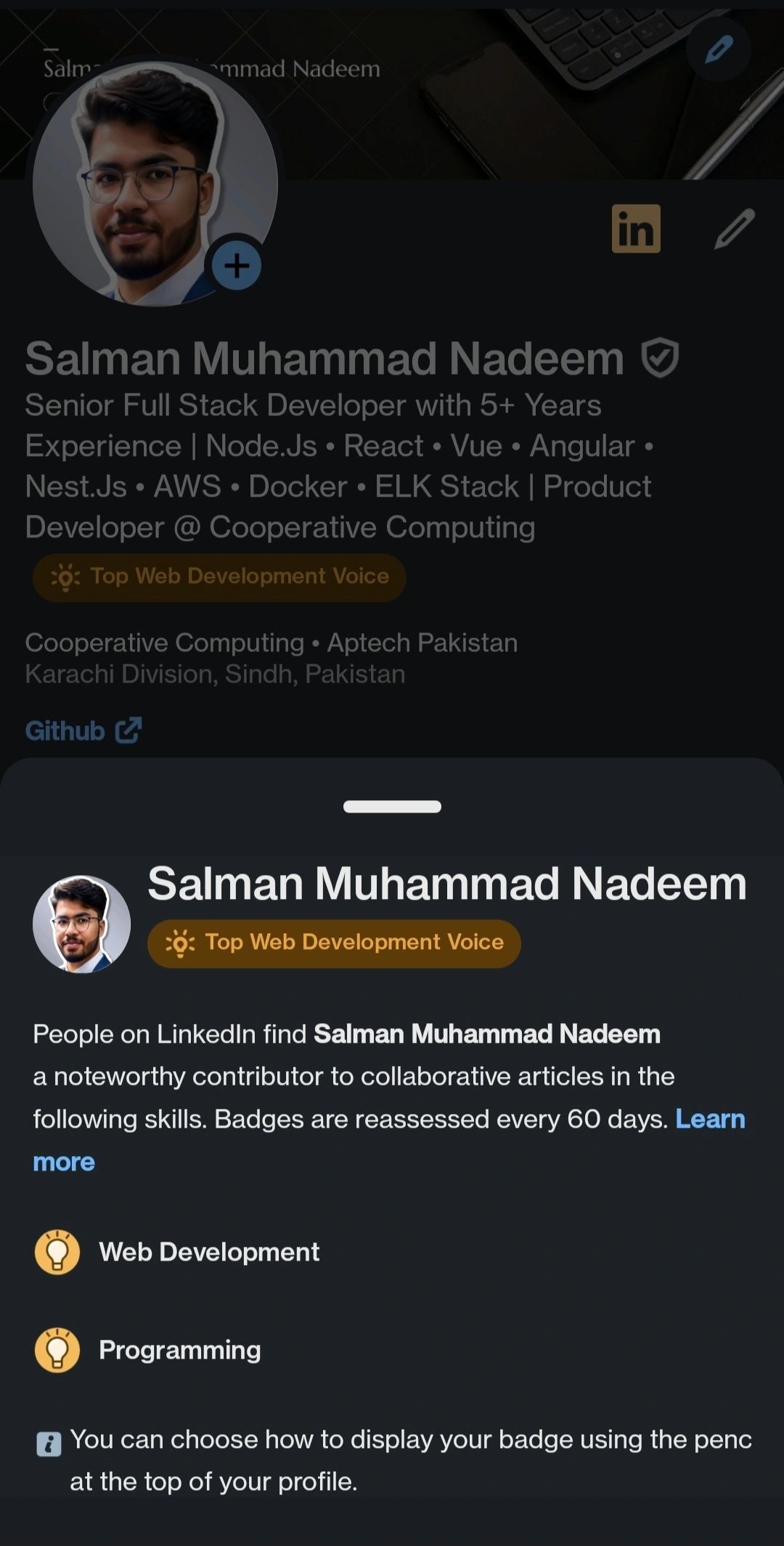Tap the gold LinkedIn Premium logo
The image size is (784, 1546).
click(x=636, y=229)
